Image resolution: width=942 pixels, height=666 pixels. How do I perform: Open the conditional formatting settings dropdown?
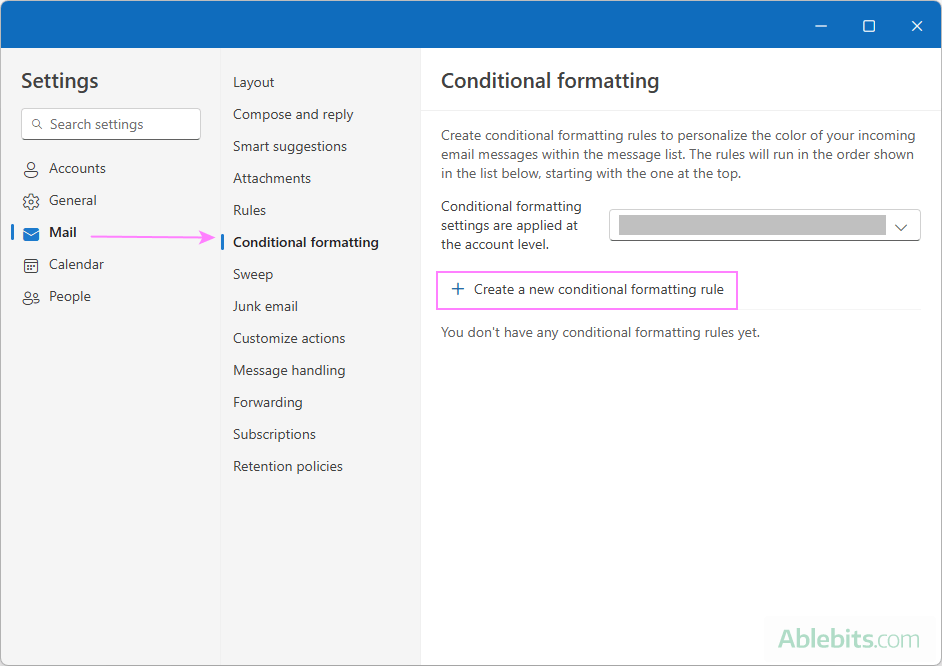click(x=764, y=225)
